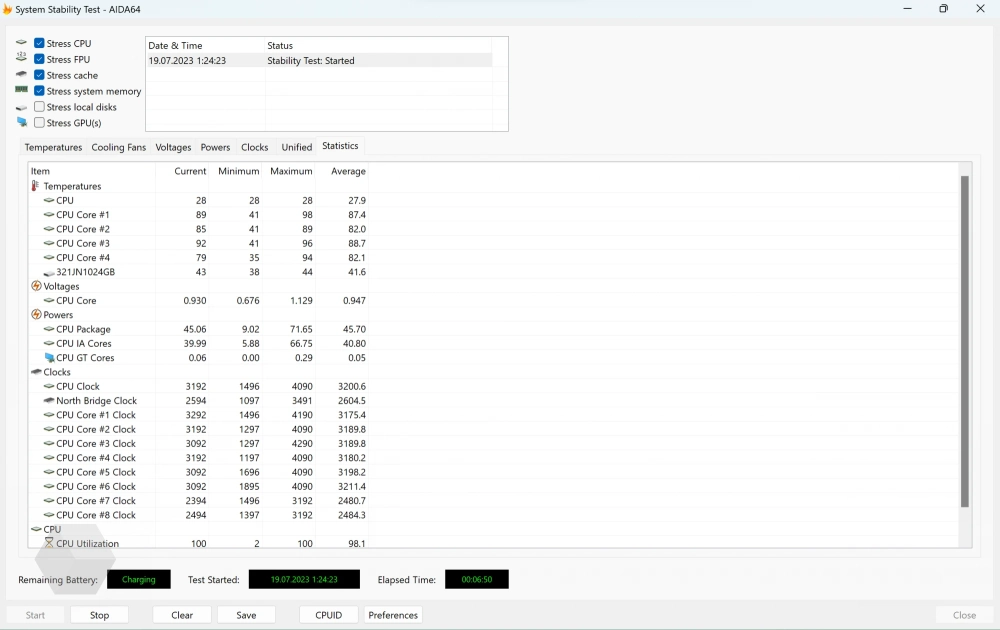This screenshot has width=1000, height=630.
Task: Click the Voltages category lightning icon
Action: click(x=36, y=286)
